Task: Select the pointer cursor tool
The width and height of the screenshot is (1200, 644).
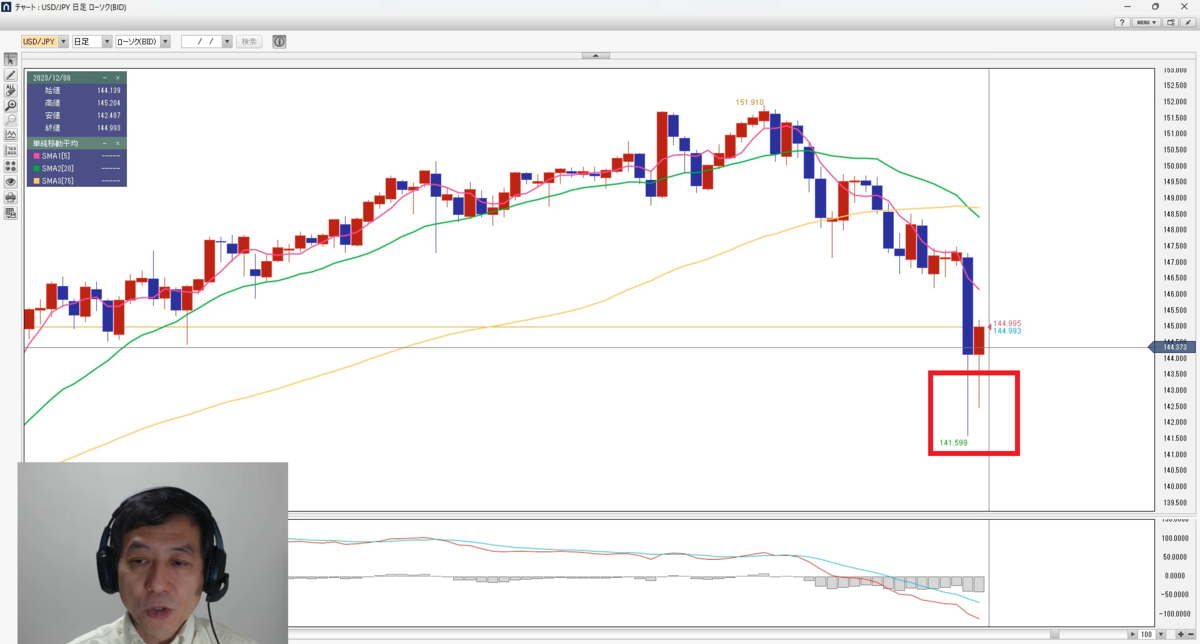Action: (10, 60)
